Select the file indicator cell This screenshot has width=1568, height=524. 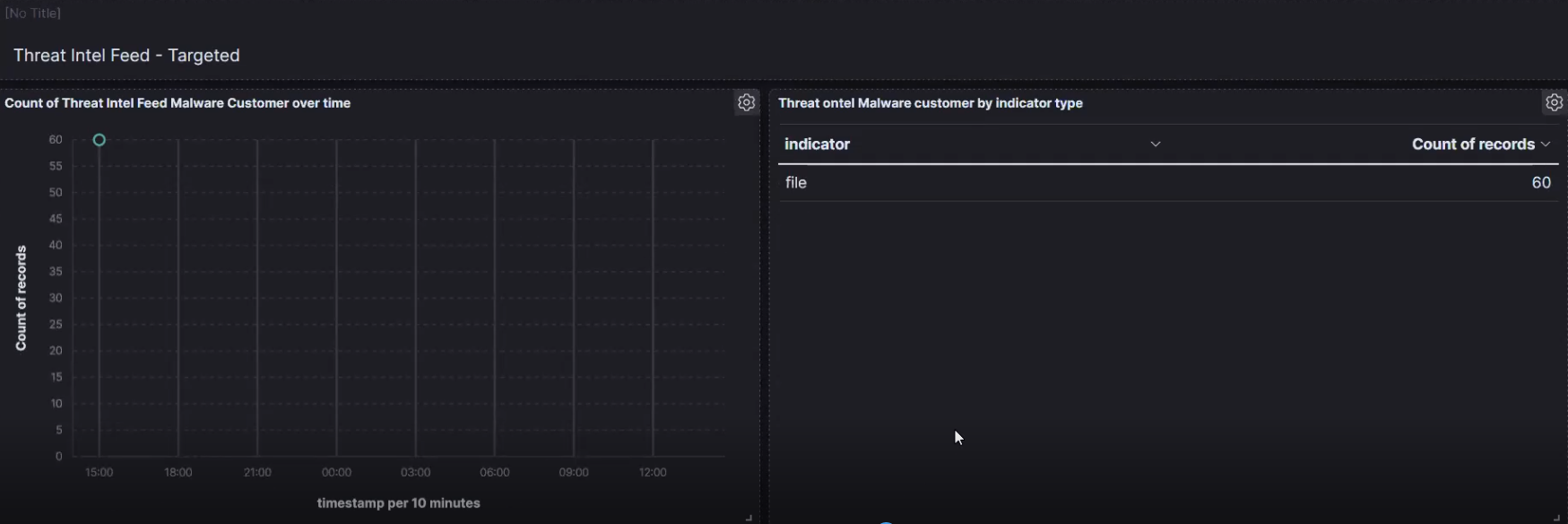[796, 183]
